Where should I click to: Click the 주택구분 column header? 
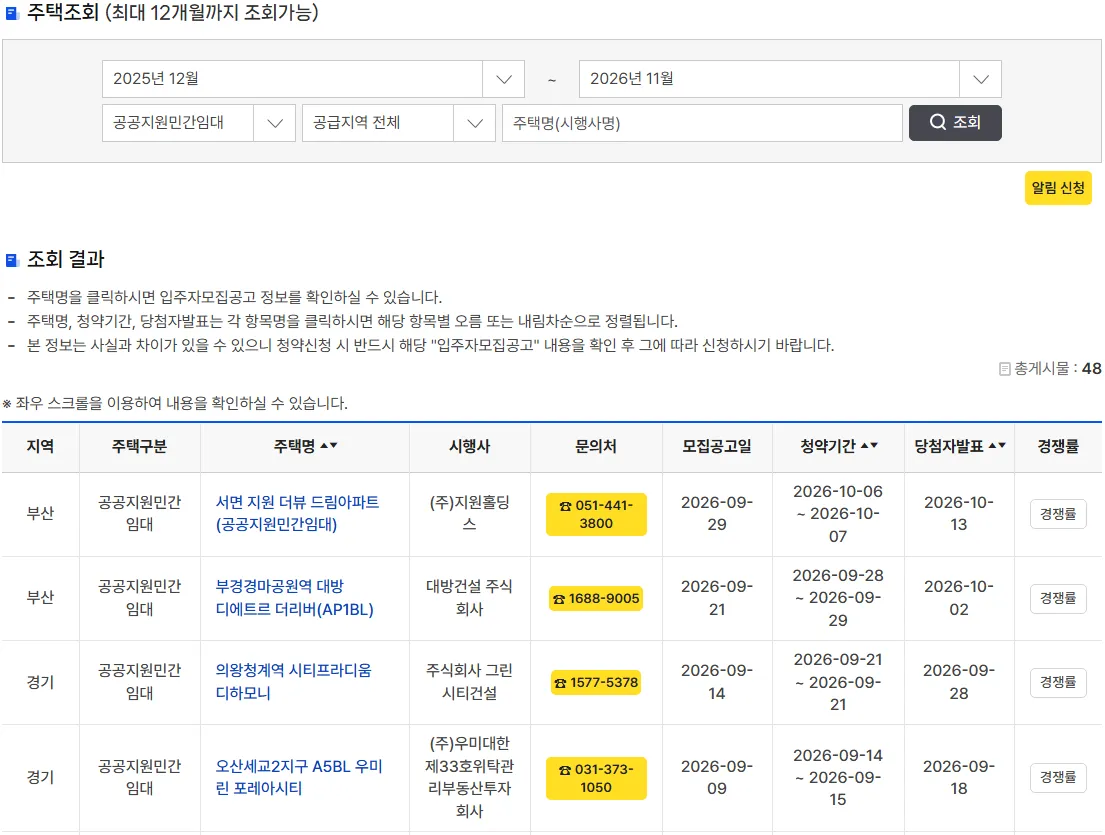140,446
